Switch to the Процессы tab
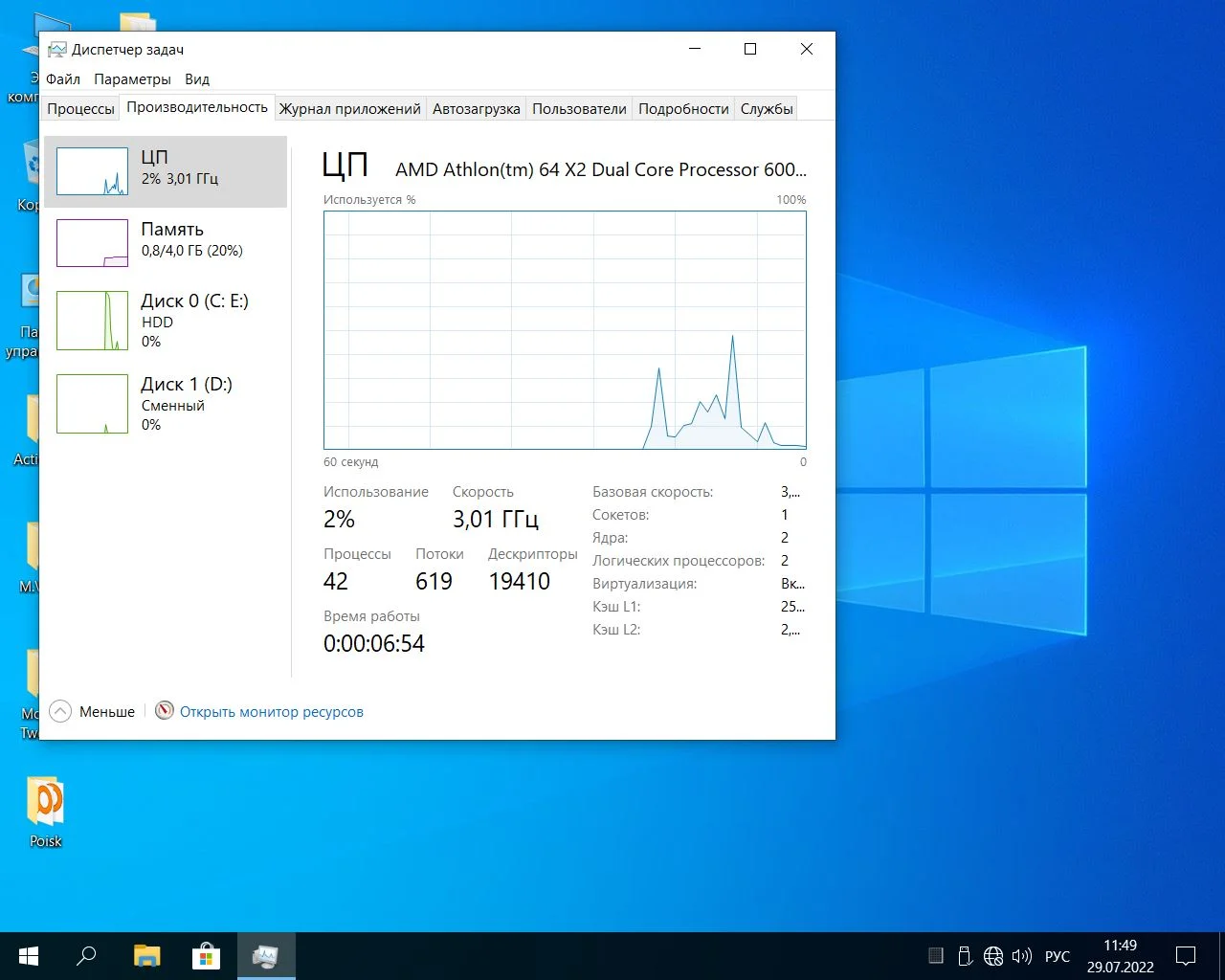This screenshot has height=980, width=1225. [80, 109]
